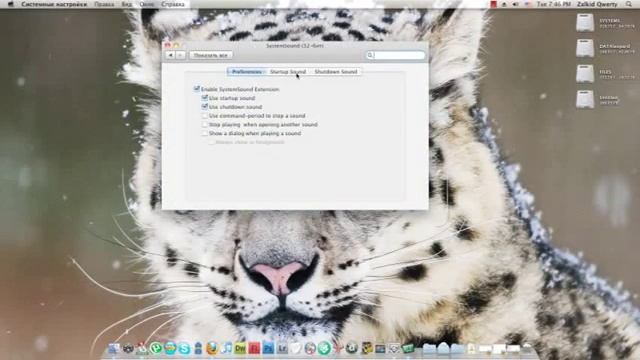640x360 pixels.
Task: Click the Показать все button
Action: pos(211,55)
